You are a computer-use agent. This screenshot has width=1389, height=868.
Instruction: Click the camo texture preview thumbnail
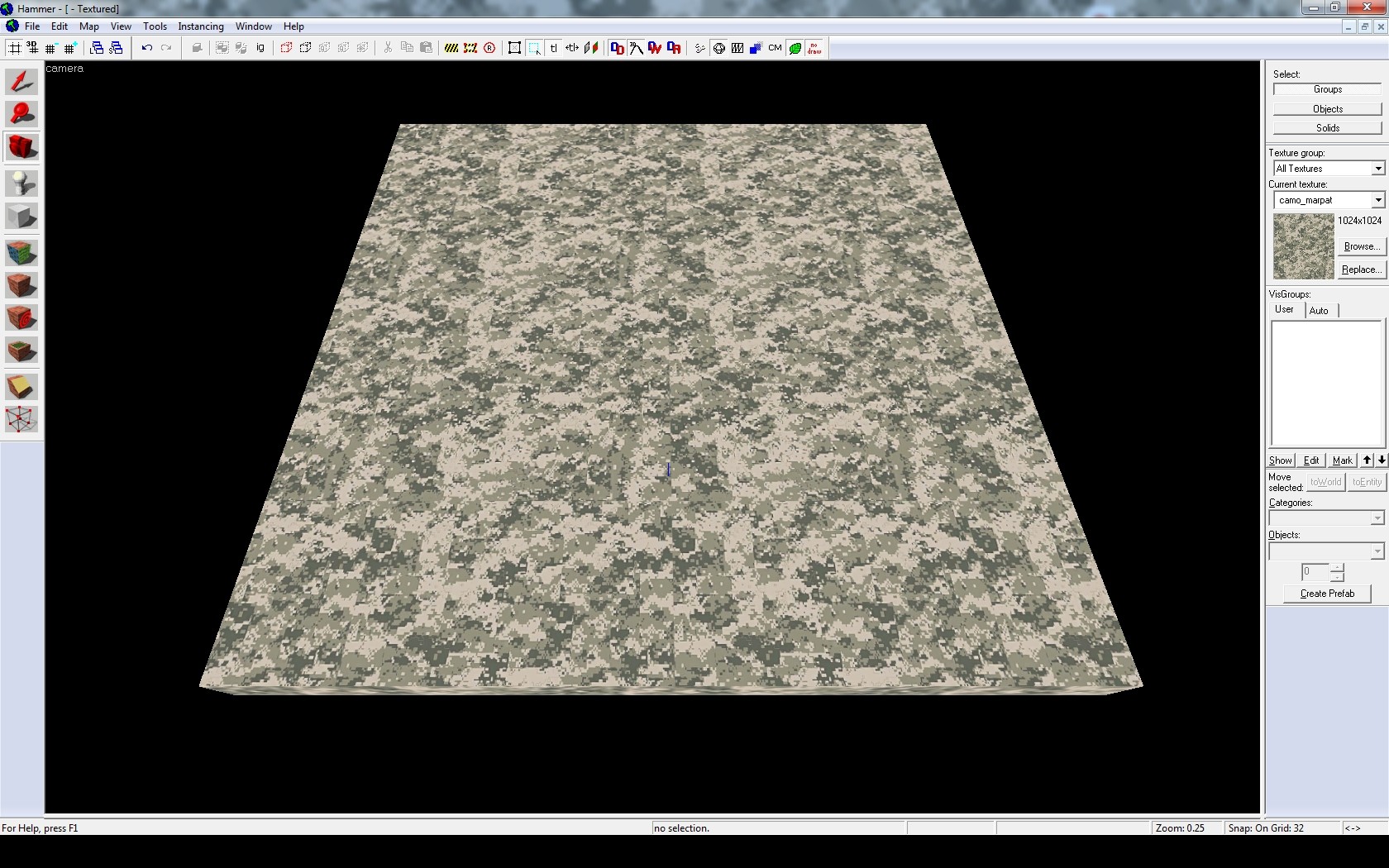(1303, 246)
